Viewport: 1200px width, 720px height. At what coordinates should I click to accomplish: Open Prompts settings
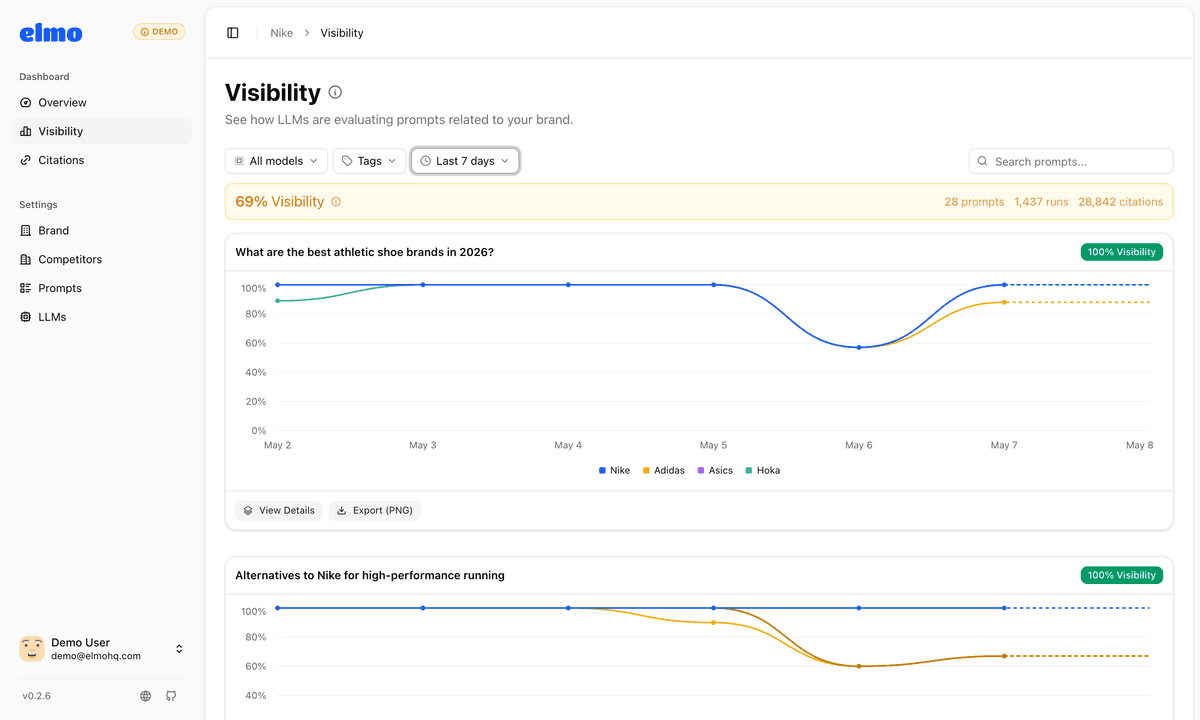(x=102, y=288)
